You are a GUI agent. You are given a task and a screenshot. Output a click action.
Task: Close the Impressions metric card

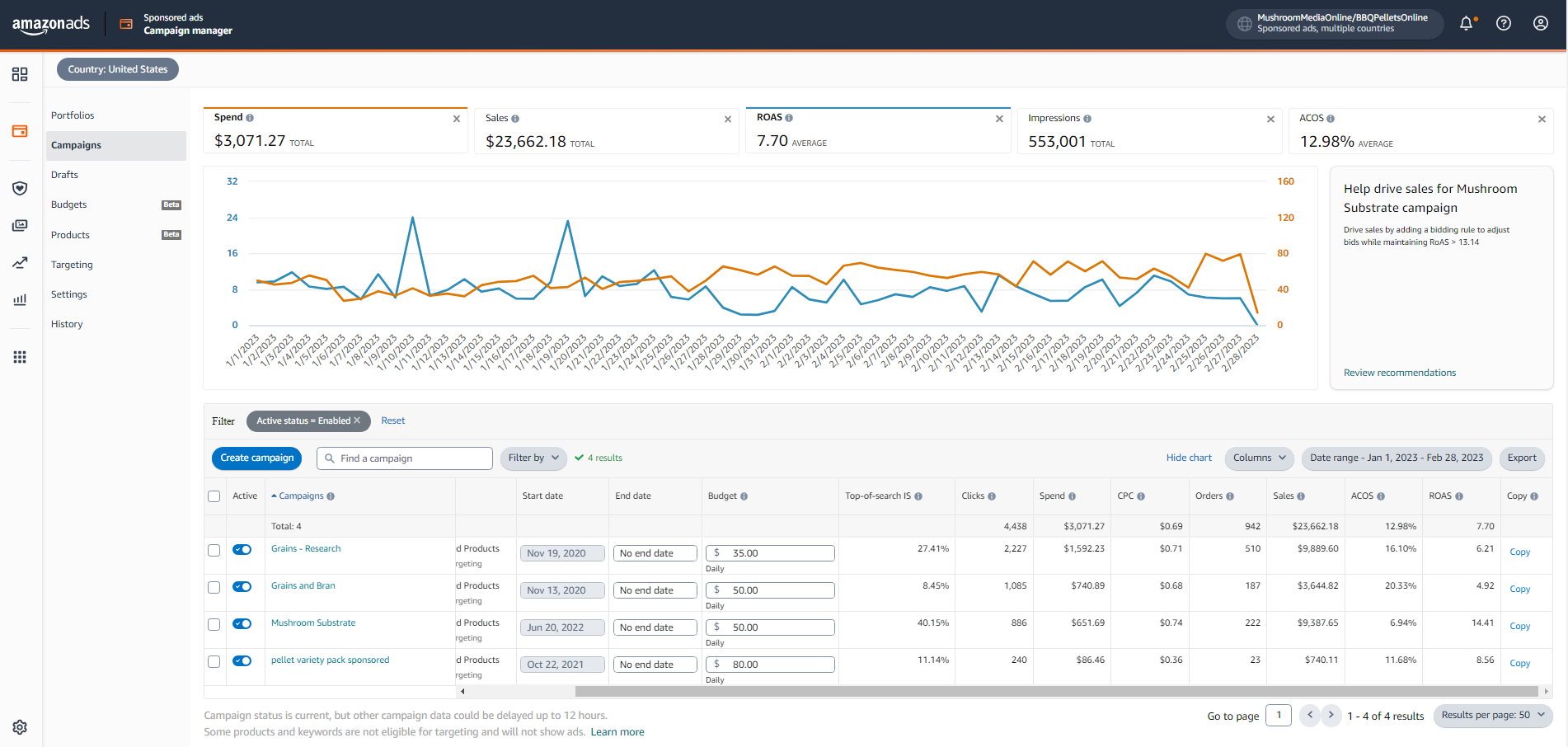click(x=1270, y=120)
